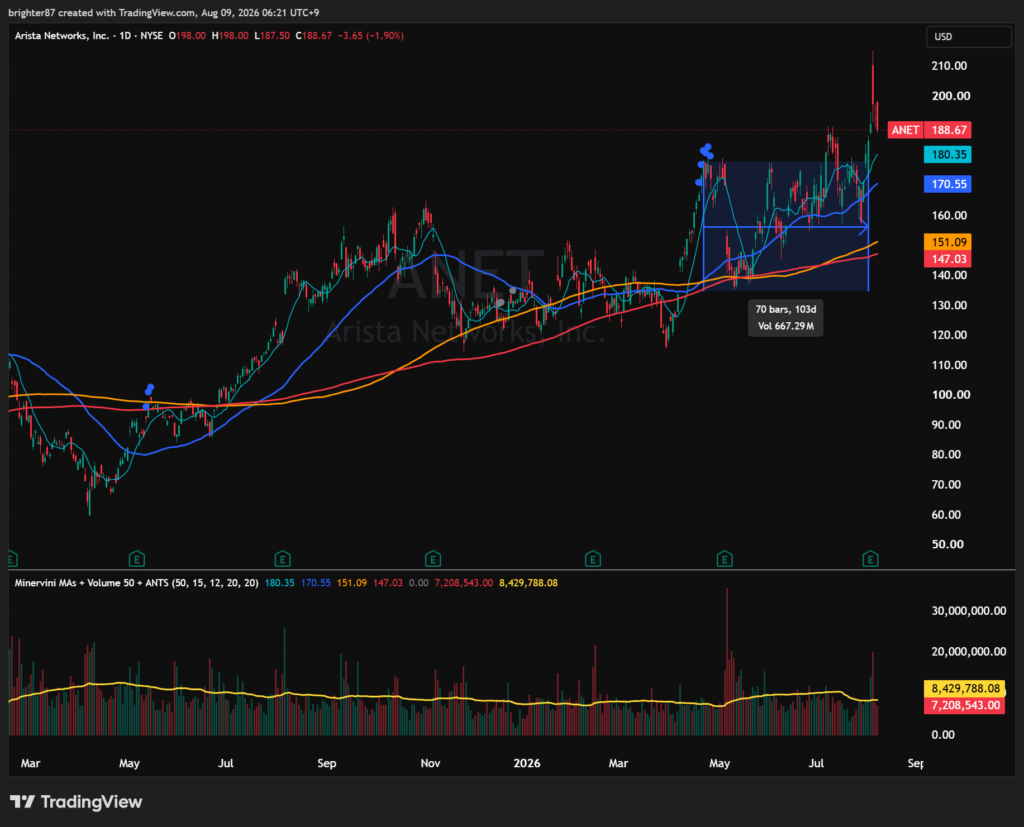Click the Arista Networks, Inc. symbol title
This screenshot has width=1024, height=827.
[x=62, y=36]
